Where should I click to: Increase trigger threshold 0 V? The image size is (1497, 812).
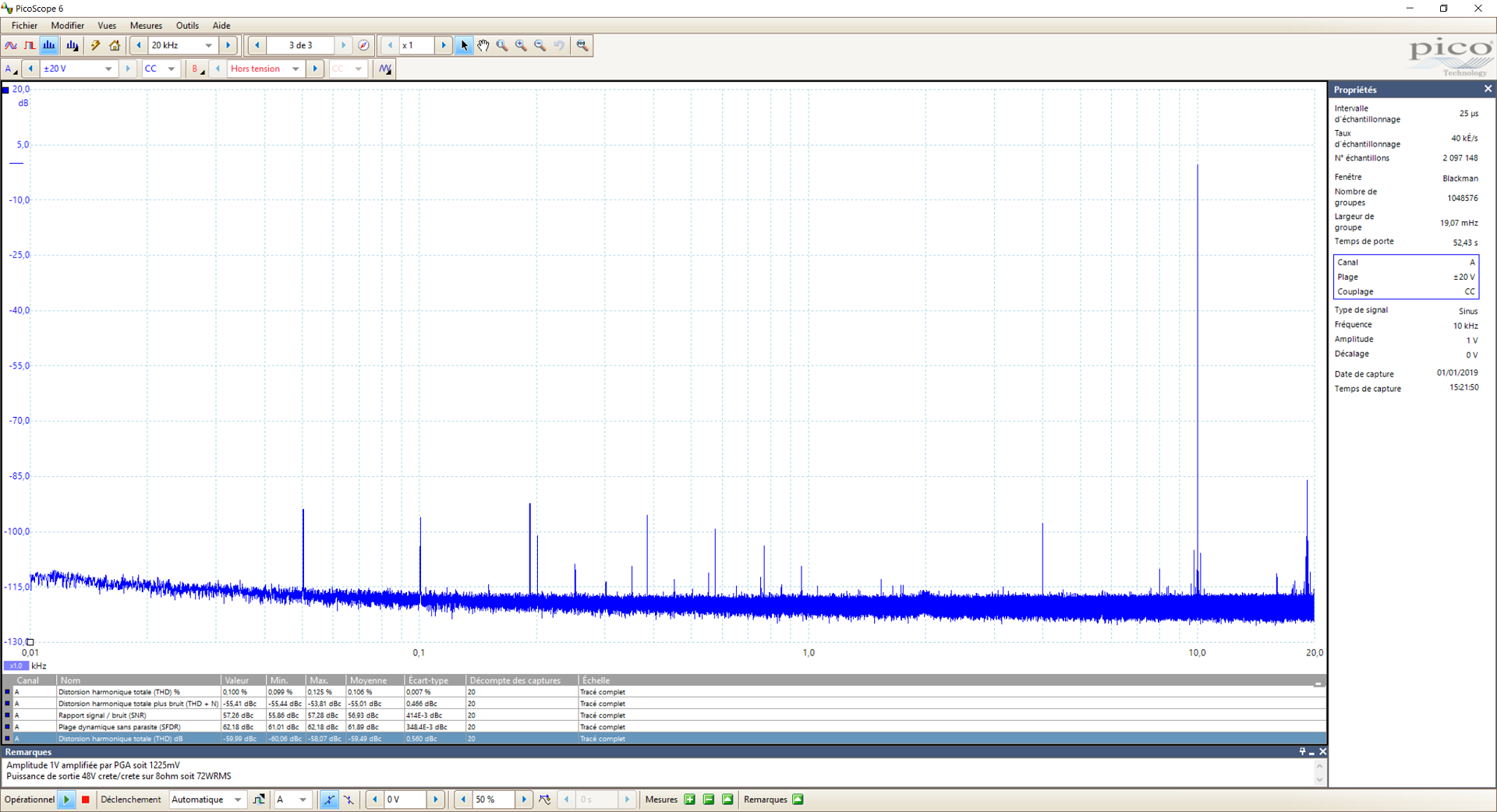click(436, 800)
